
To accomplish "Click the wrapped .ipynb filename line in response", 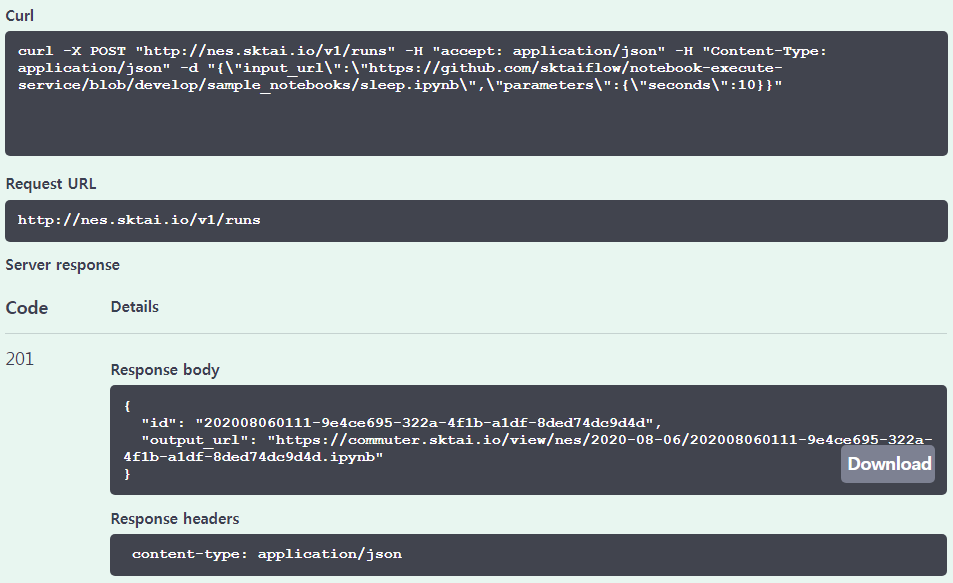I will [x=254, y=457].
